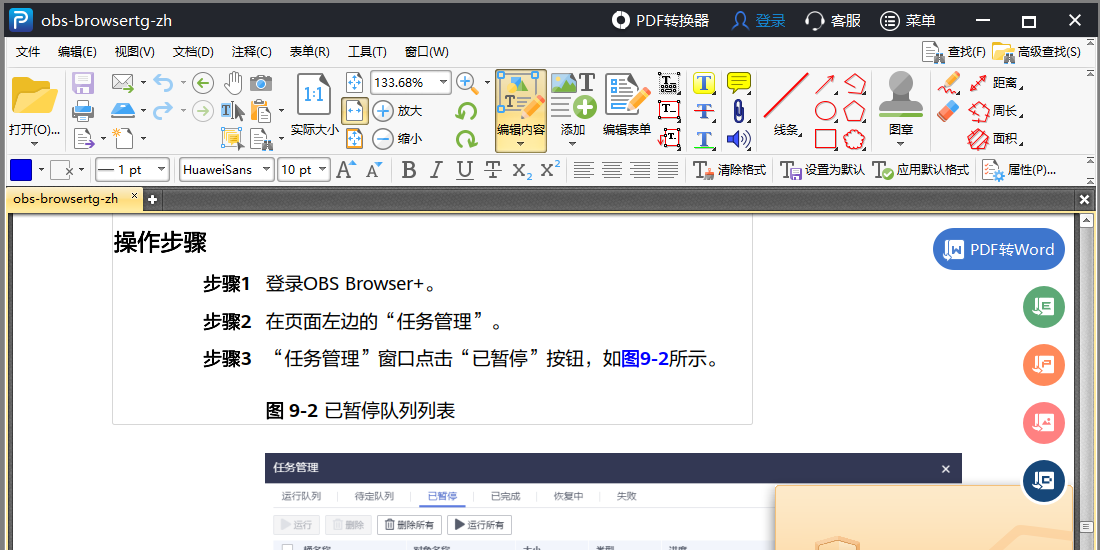Open the 10 pt font size dropdown

[x=323, y=170]
